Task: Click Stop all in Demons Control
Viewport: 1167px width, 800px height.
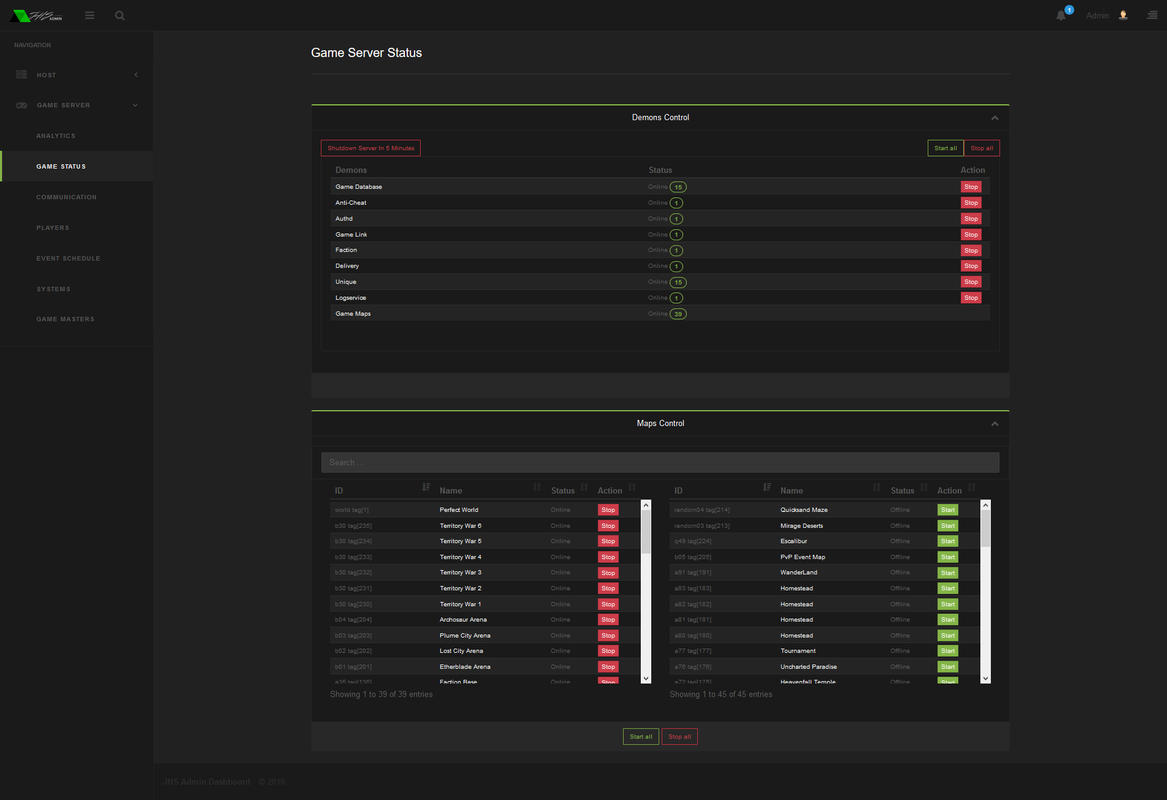Action: 982,148
